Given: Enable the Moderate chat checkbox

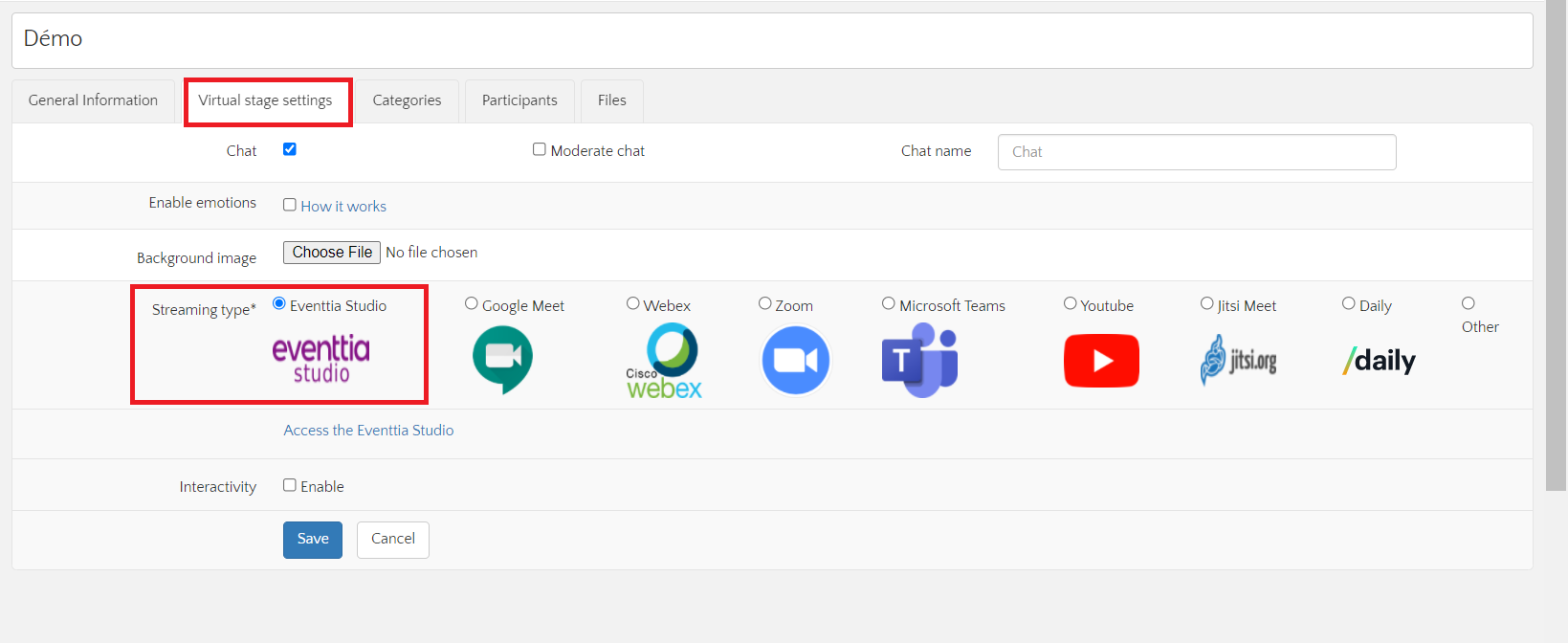Looking at the screenshot, I should pyautogui.click(x=540, y=149).
